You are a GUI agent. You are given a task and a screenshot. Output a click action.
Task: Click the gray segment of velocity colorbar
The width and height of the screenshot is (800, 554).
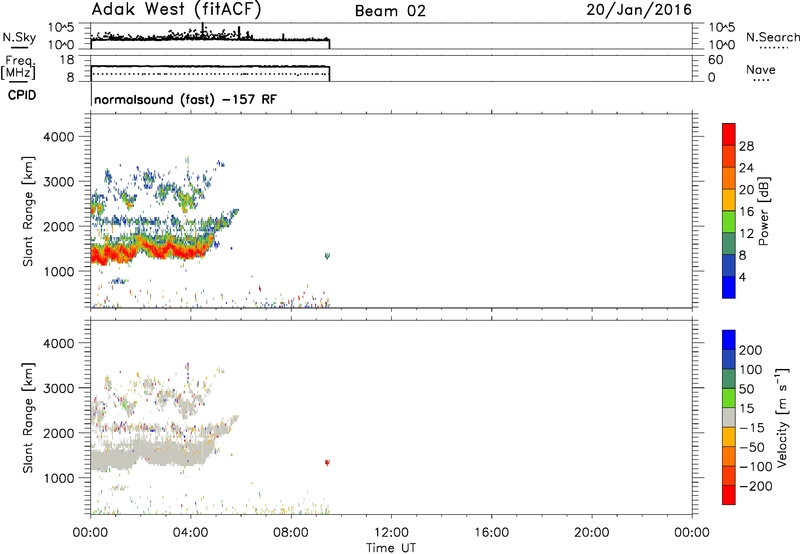coord(729,417)
